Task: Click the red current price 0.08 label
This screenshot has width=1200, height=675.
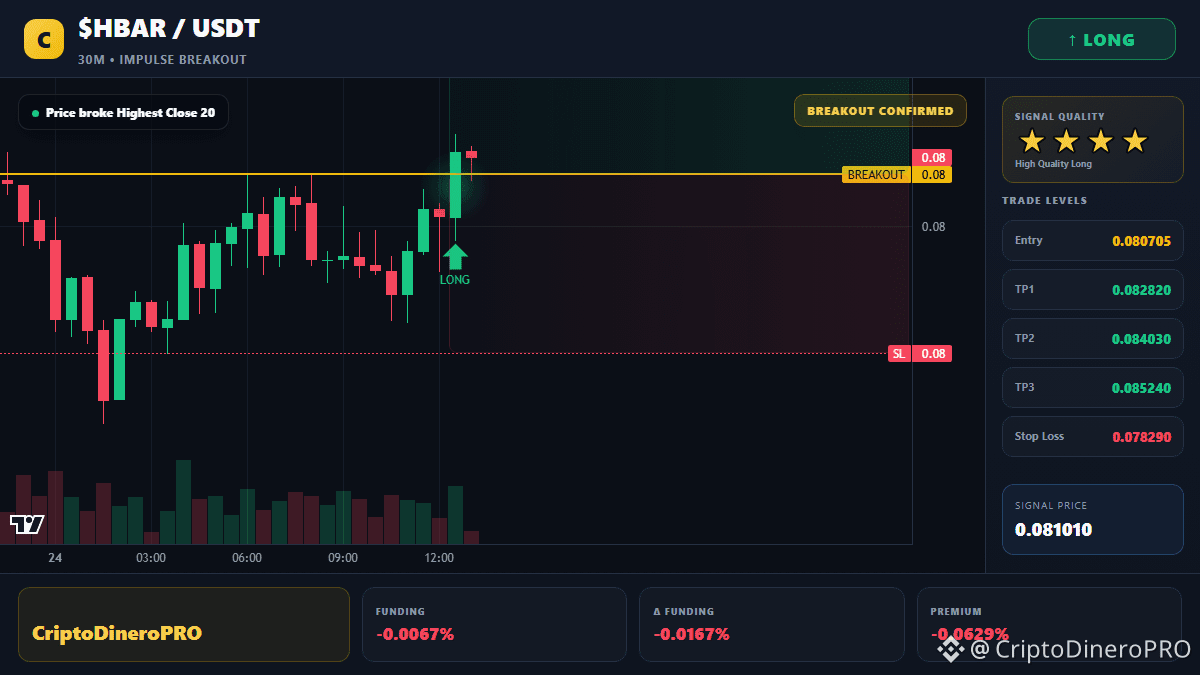Action: pos(933,158)
